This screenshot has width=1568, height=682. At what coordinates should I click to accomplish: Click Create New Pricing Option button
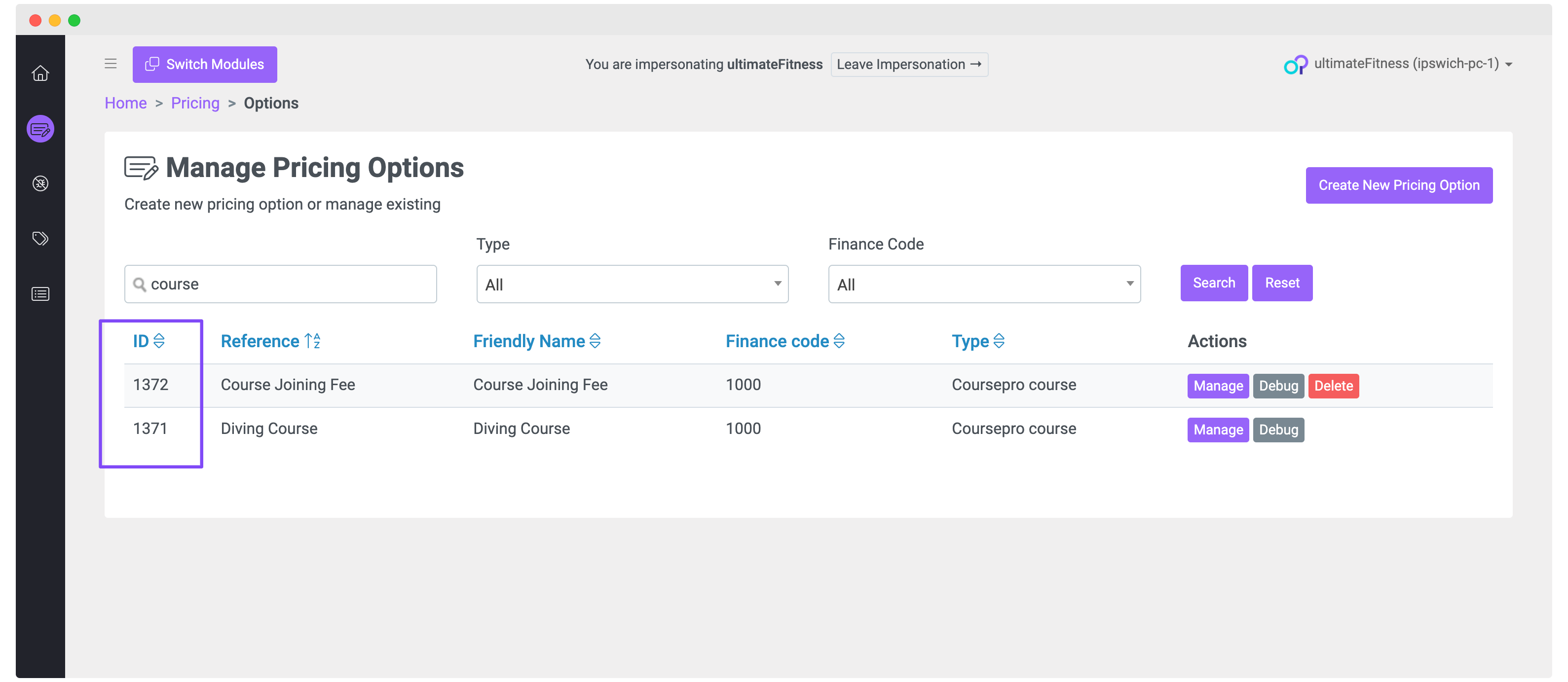[1398, 185]
